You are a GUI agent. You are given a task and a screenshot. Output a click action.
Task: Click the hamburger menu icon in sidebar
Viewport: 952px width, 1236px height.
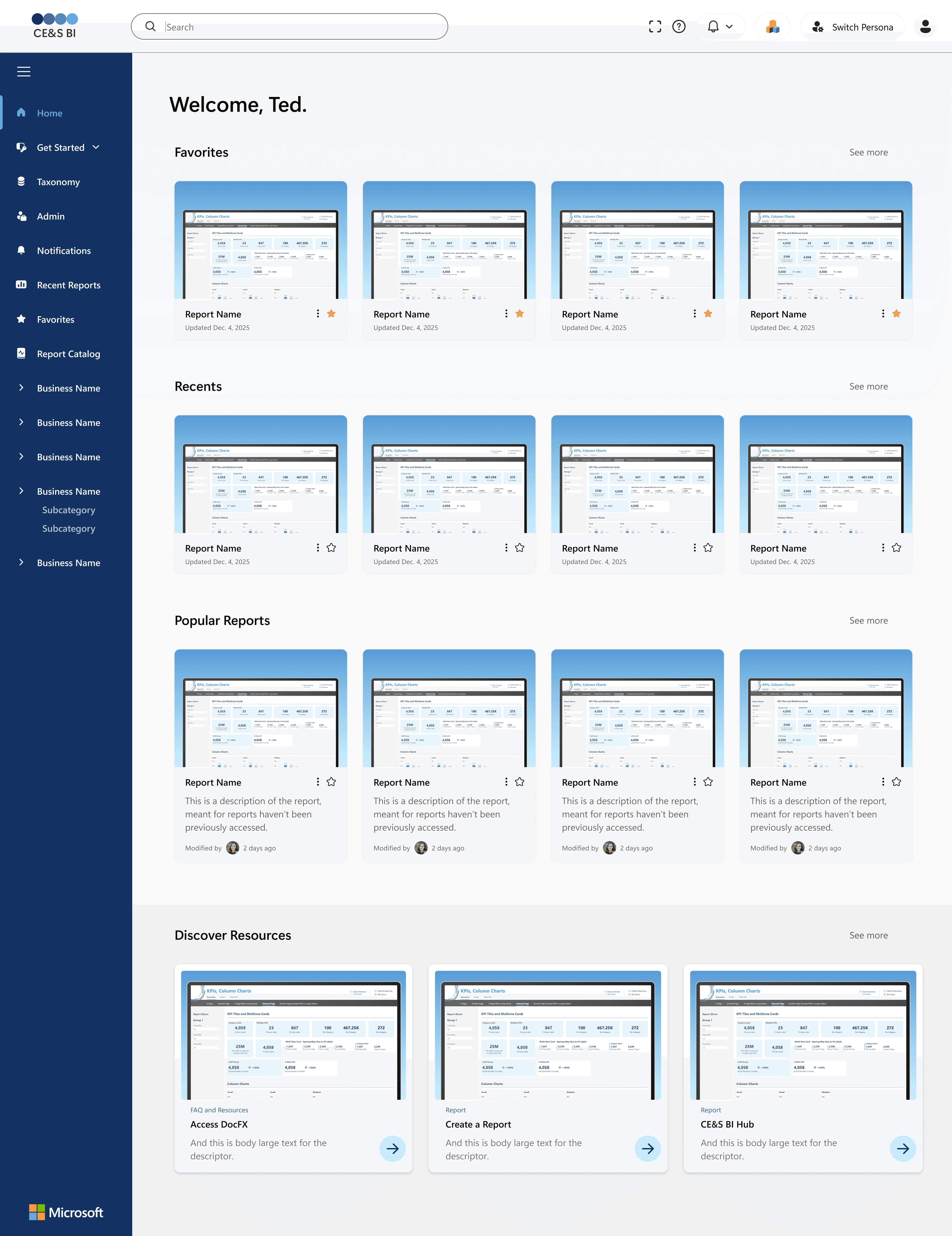pyautogui.click(x=24, y=72)
